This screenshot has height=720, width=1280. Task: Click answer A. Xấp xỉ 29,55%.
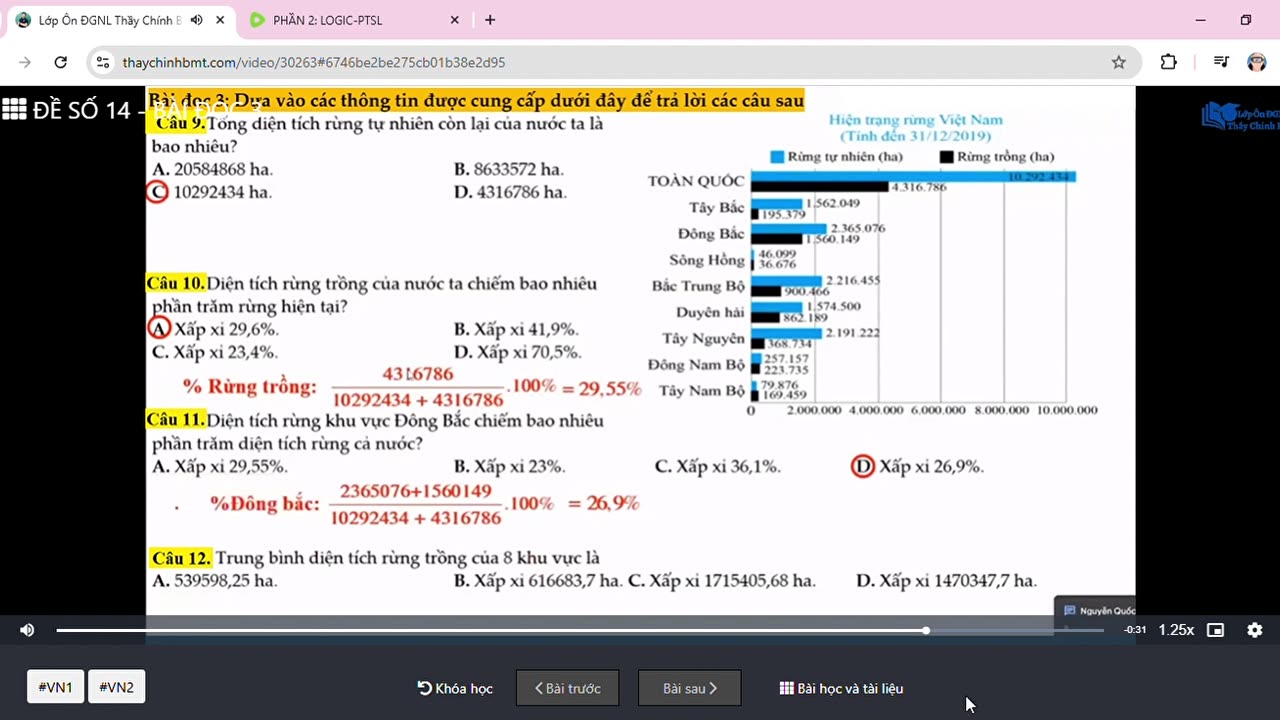coord(220,467)
